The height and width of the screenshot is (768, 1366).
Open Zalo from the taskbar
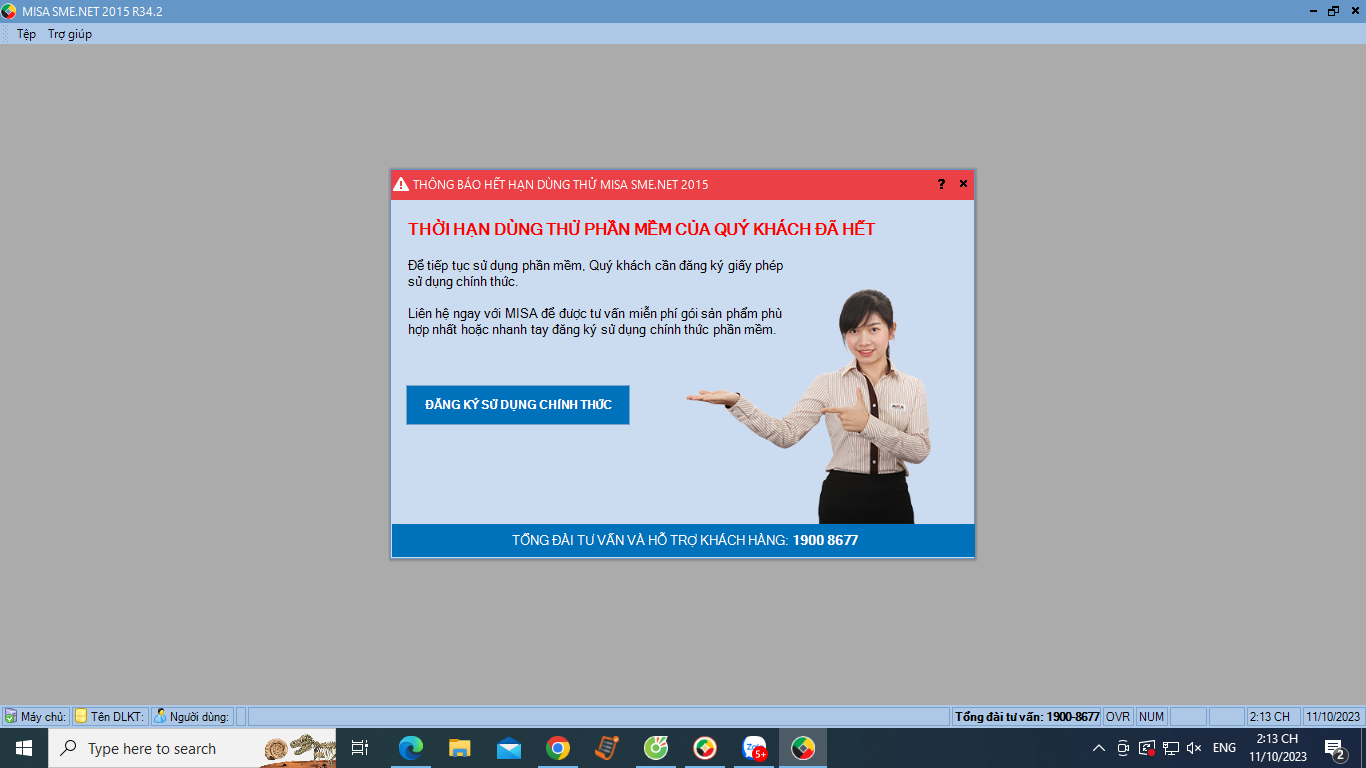[x=754, y=748]
